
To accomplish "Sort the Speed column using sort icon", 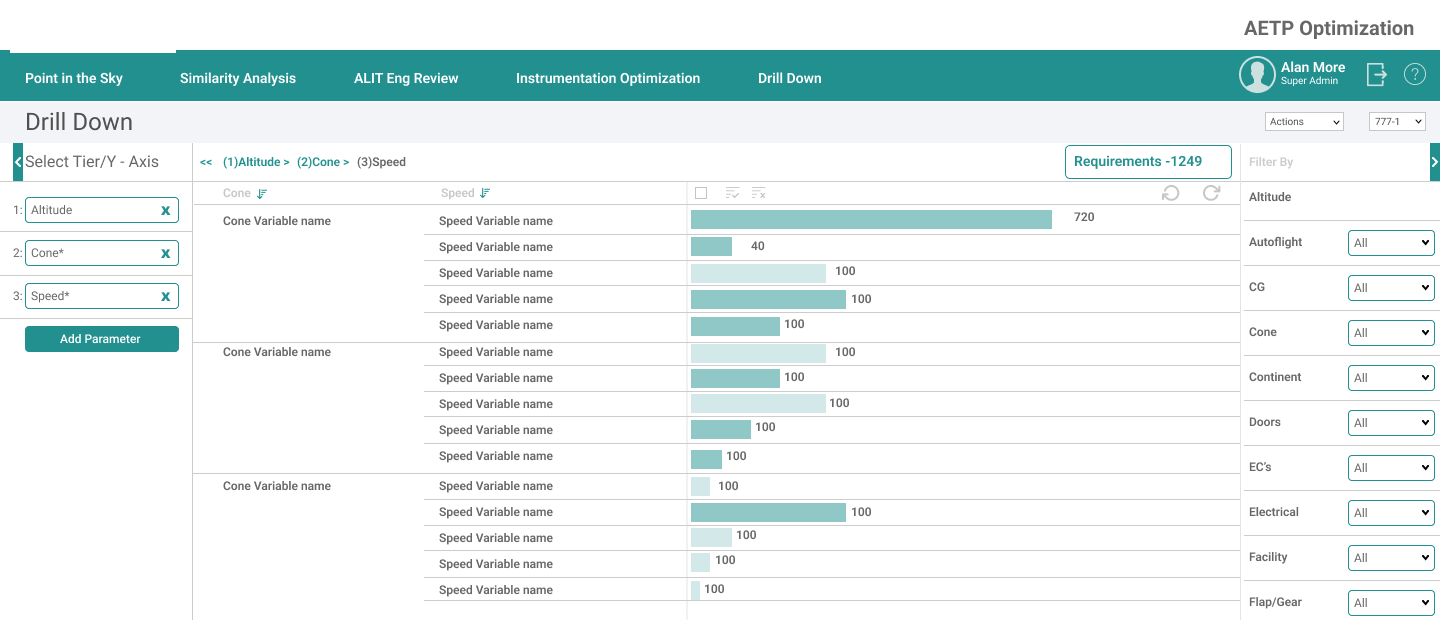I will click(485, 194).
